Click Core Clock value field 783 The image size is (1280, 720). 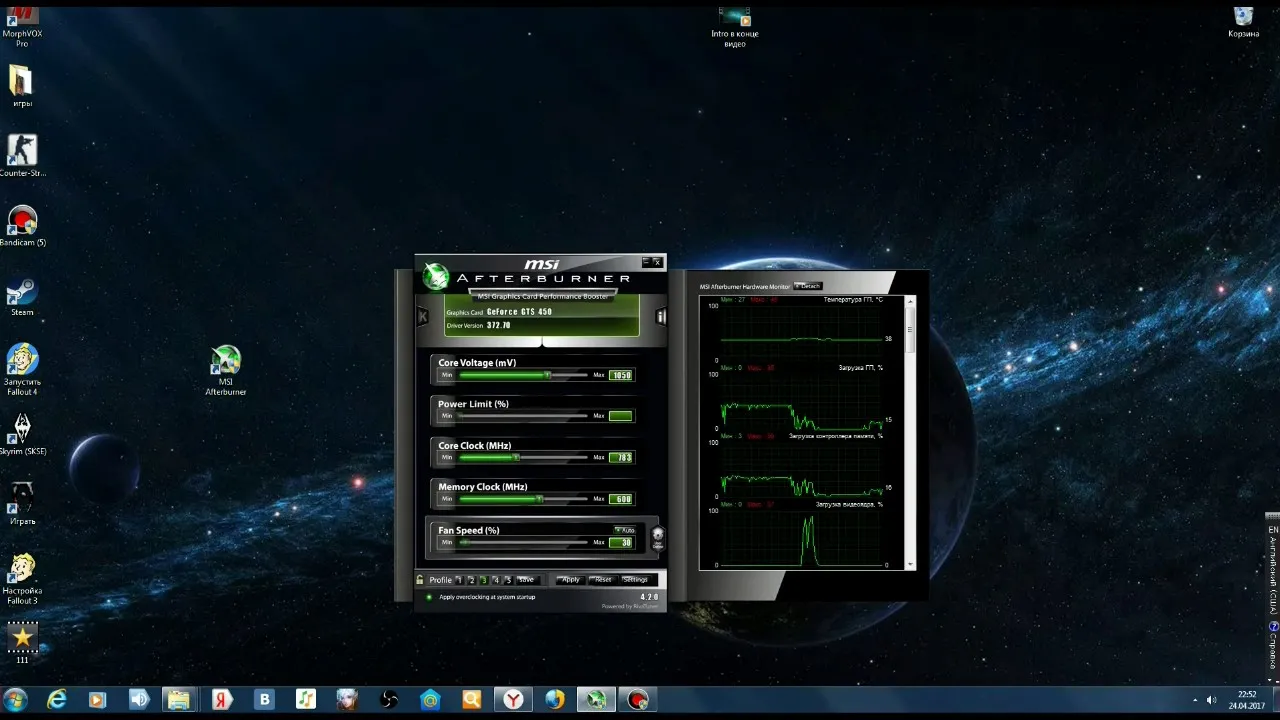[621, 457]
